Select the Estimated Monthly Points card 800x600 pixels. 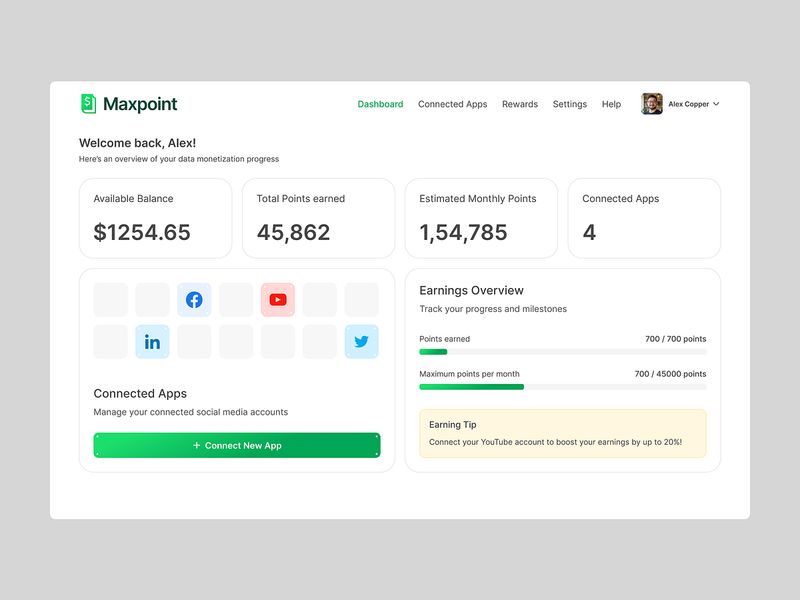(481, 218)
